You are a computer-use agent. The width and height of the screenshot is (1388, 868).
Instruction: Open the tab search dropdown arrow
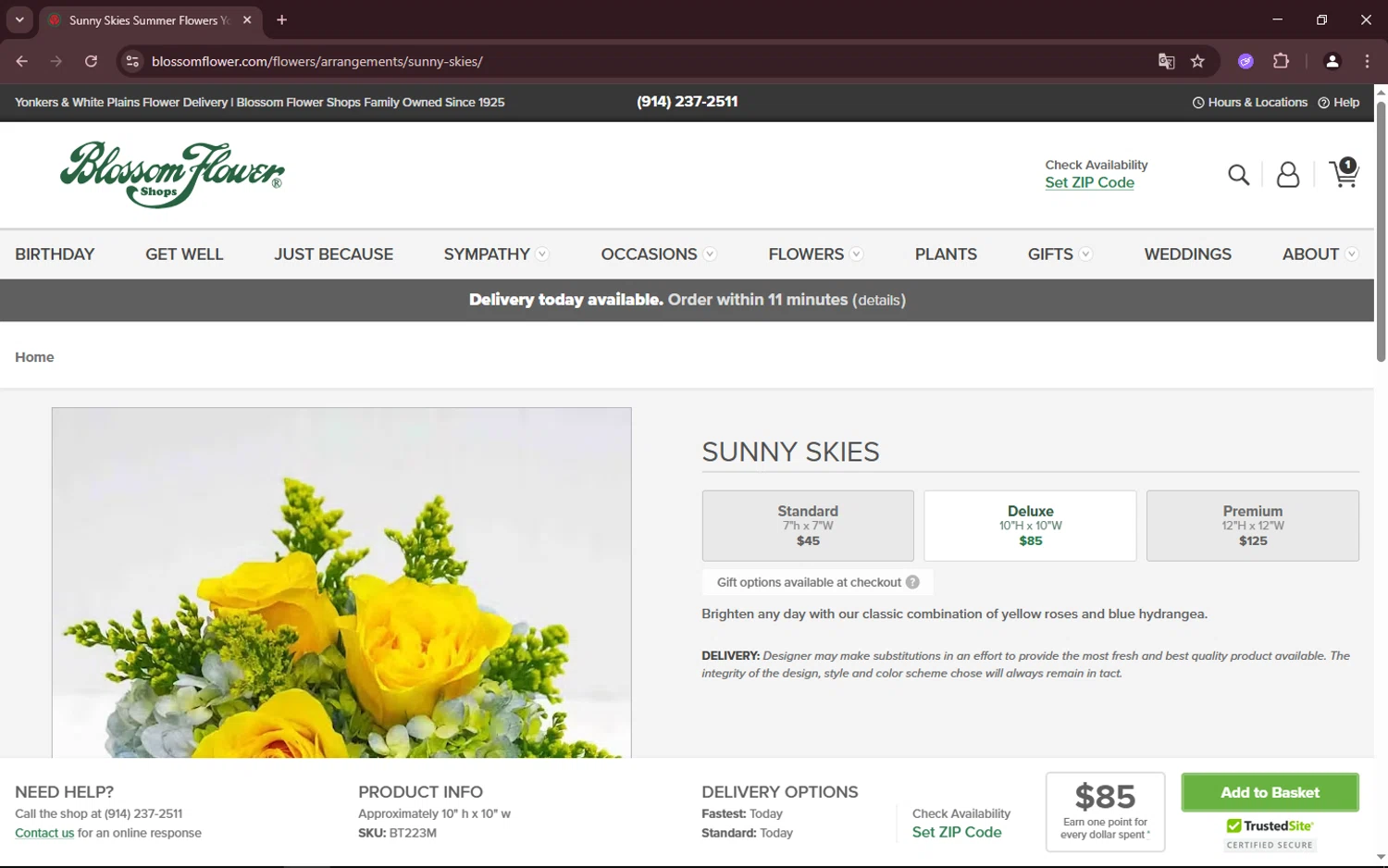pos(19,19)
